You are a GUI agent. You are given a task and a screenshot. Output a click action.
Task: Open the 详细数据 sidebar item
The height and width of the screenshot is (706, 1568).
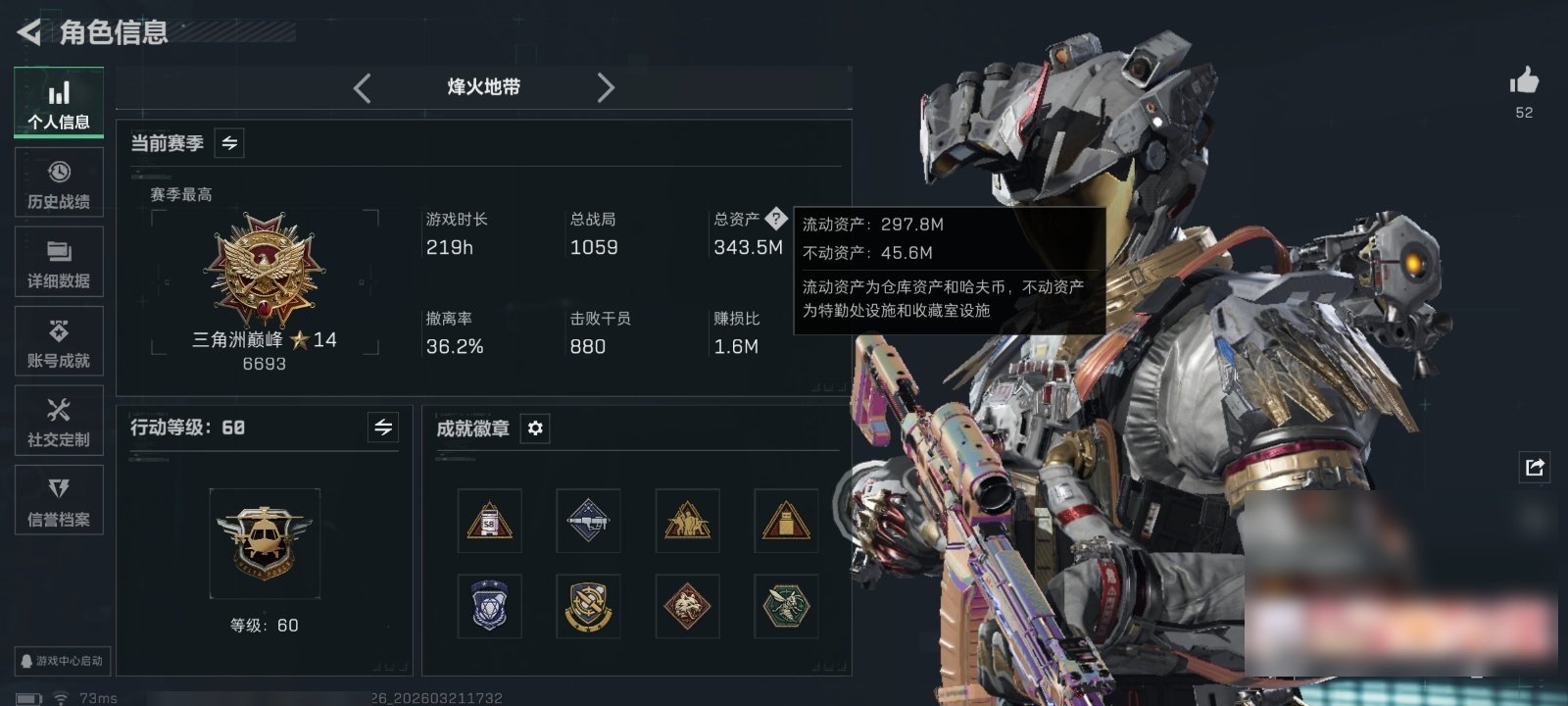point(59,262)
